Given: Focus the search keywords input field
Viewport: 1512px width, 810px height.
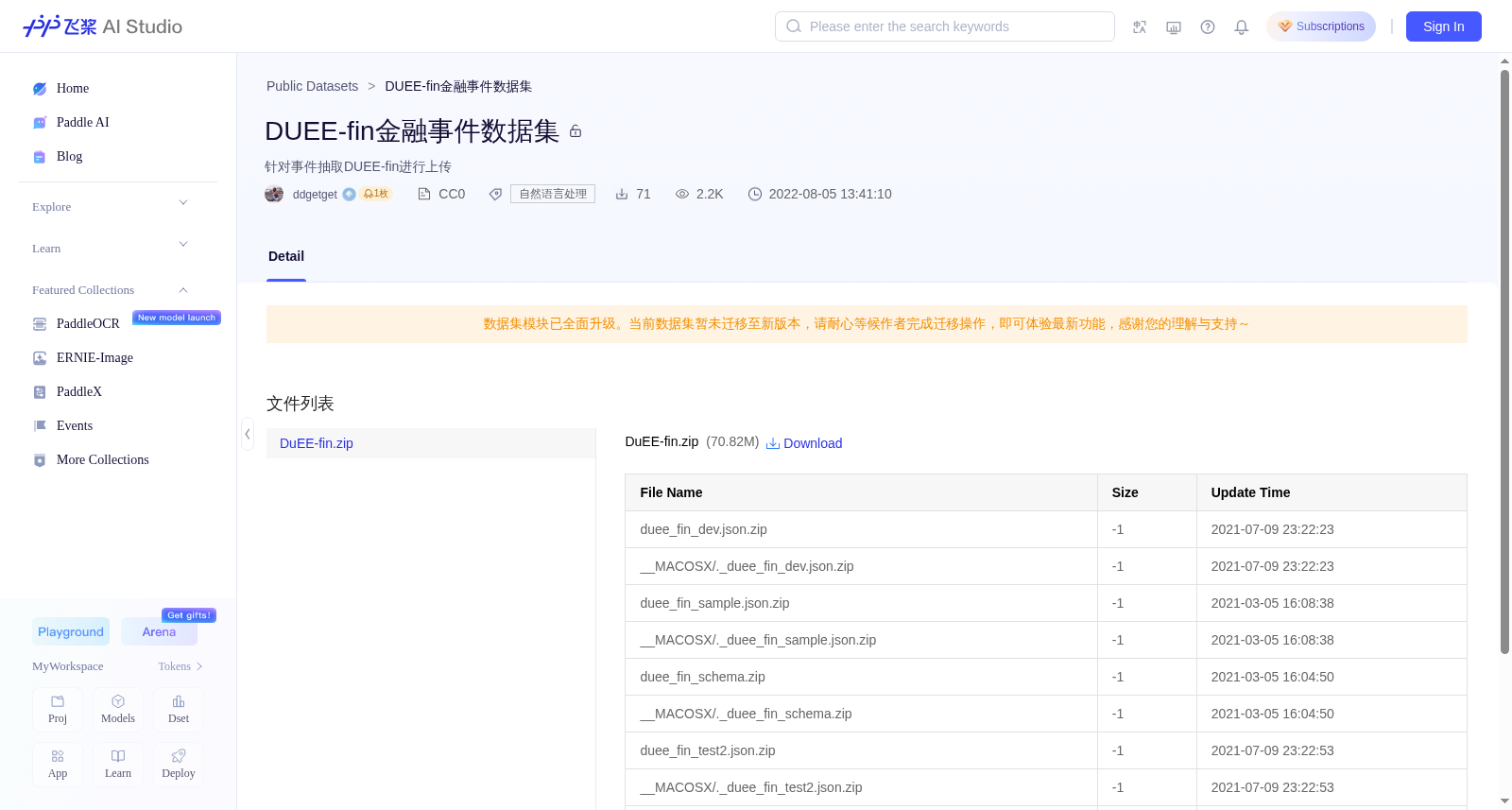Looking at the screenshot, I should [x=945, y=26].
